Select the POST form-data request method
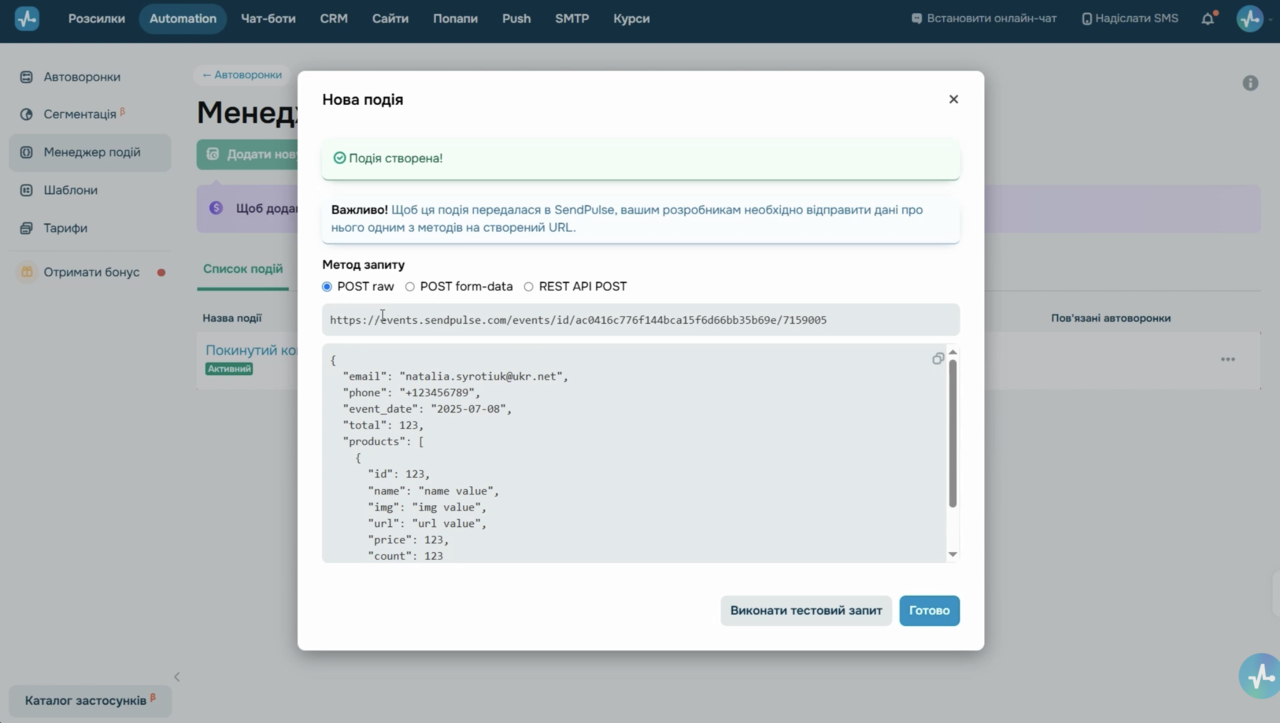1280x723 pixels. tap(410, 286)
